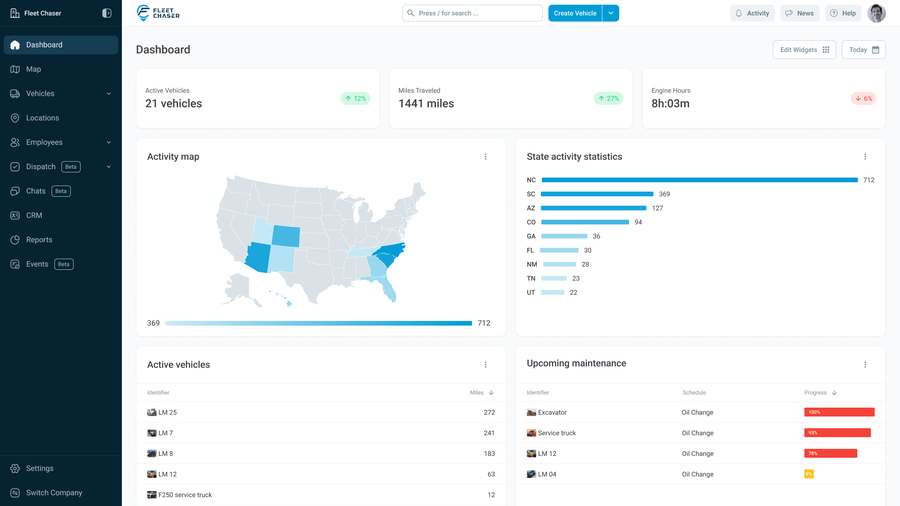
Task: Click the Edit Widgets button
Action: (x=804, y=50)
